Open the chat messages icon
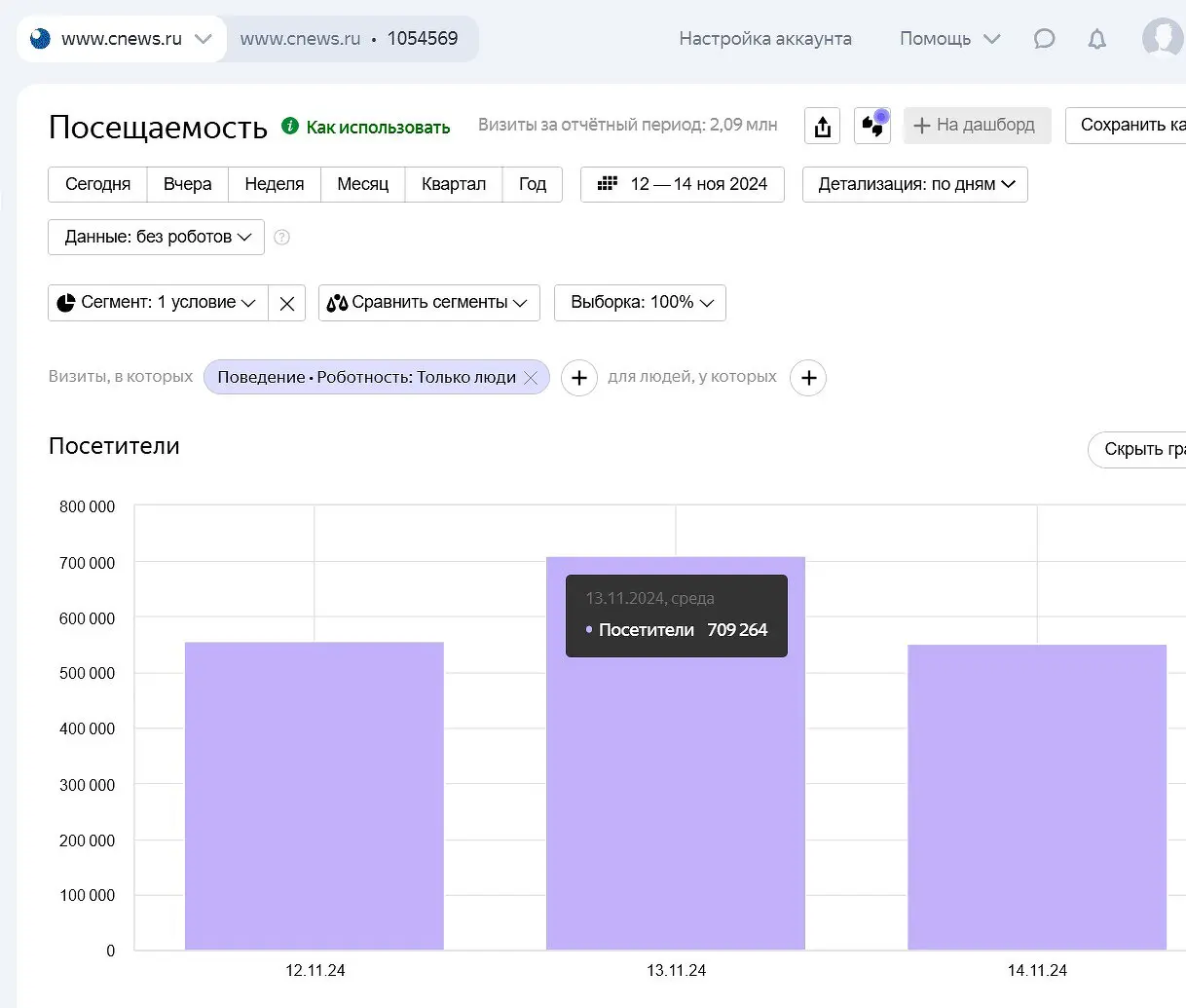 coord(1044,39)
